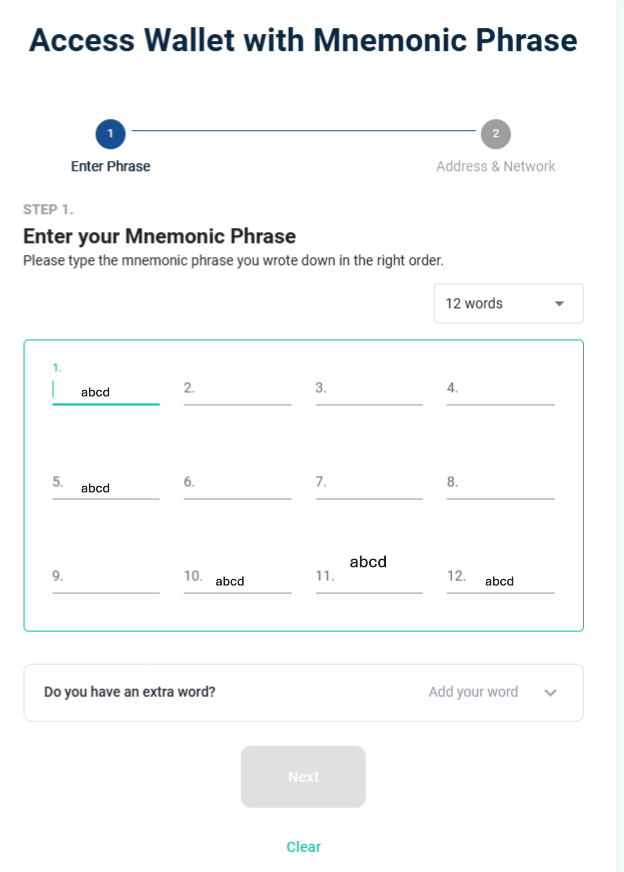Expand the extra word chevron

[x=550, y=693]
